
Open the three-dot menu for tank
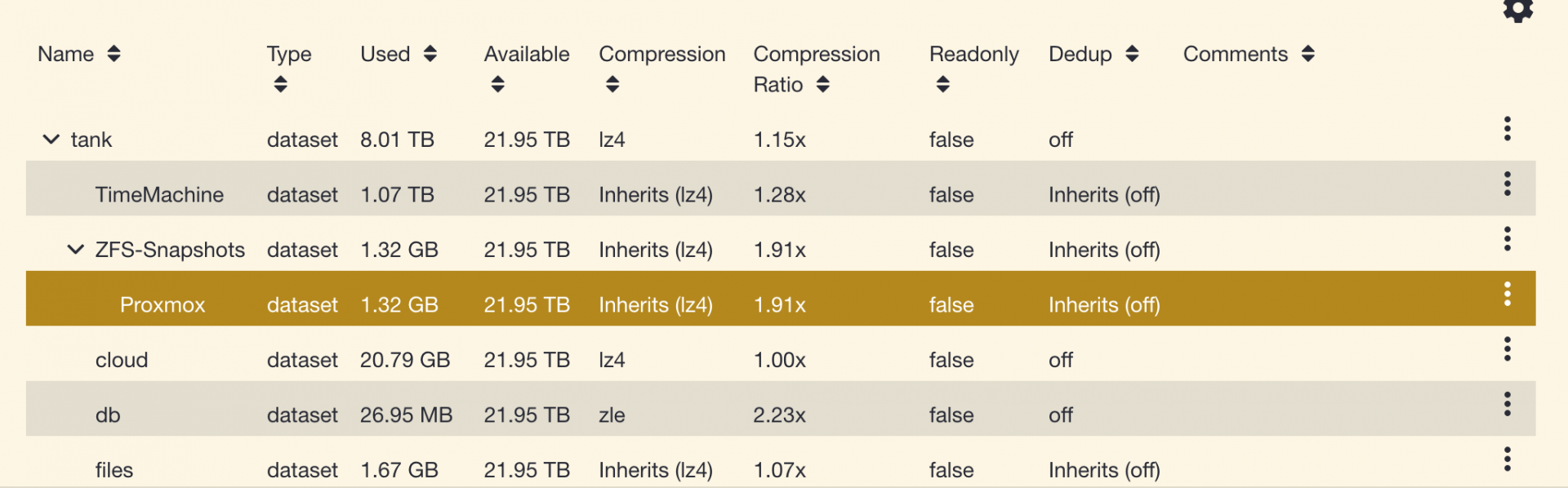pos(1507,129)
